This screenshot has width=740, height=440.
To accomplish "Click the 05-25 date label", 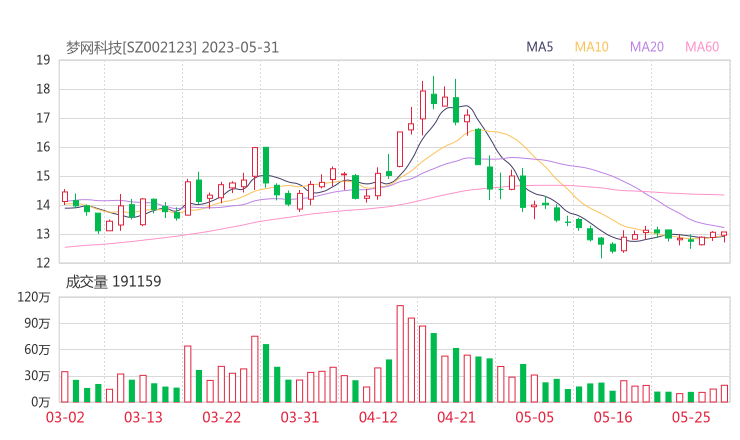I will click(x=691, y=417).
